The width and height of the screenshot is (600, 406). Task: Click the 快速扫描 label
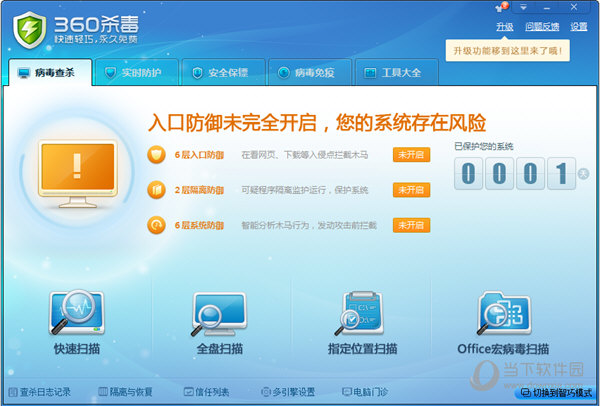[x=77, y=349]
